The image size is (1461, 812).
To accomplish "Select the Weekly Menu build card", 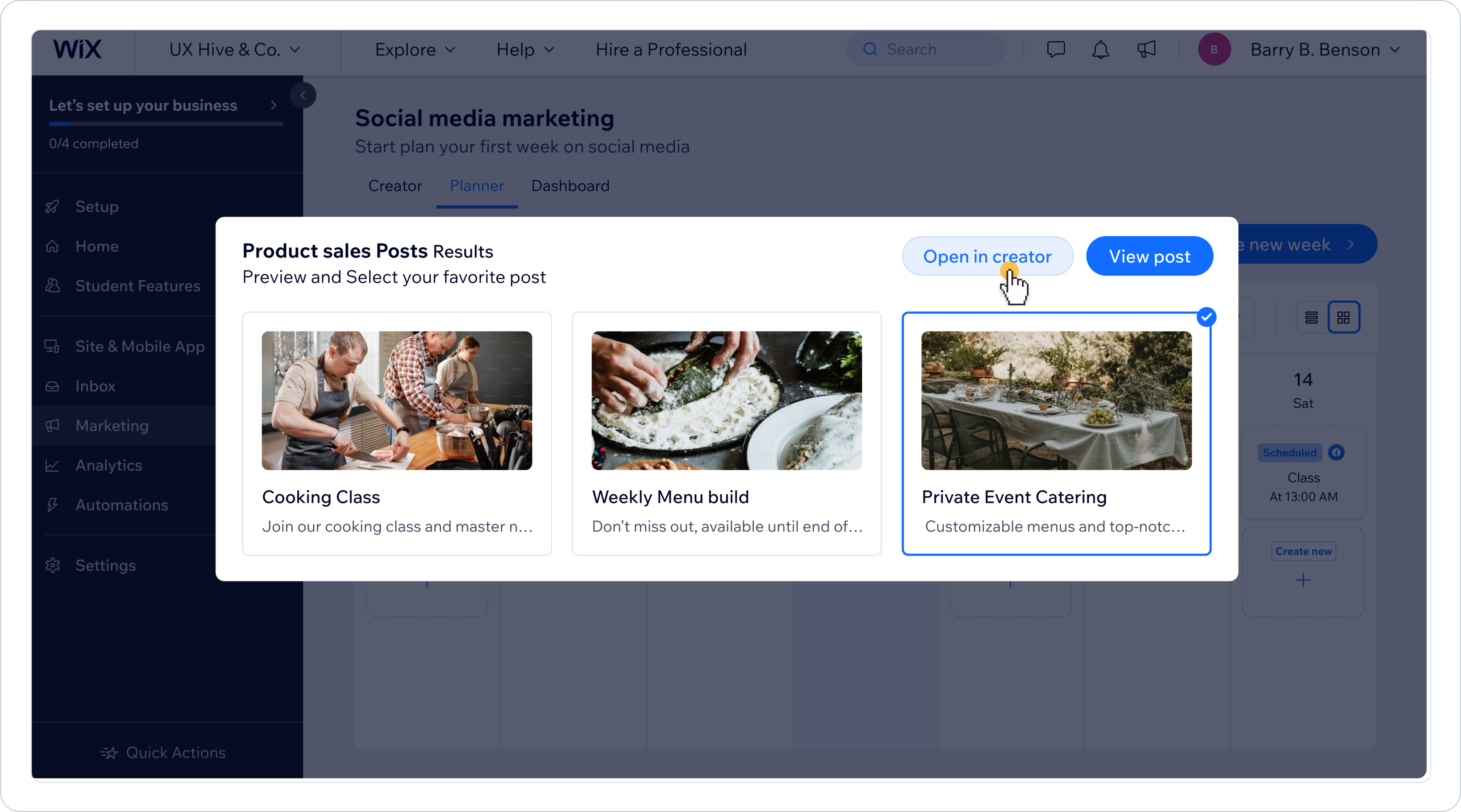I will [726, 433].
